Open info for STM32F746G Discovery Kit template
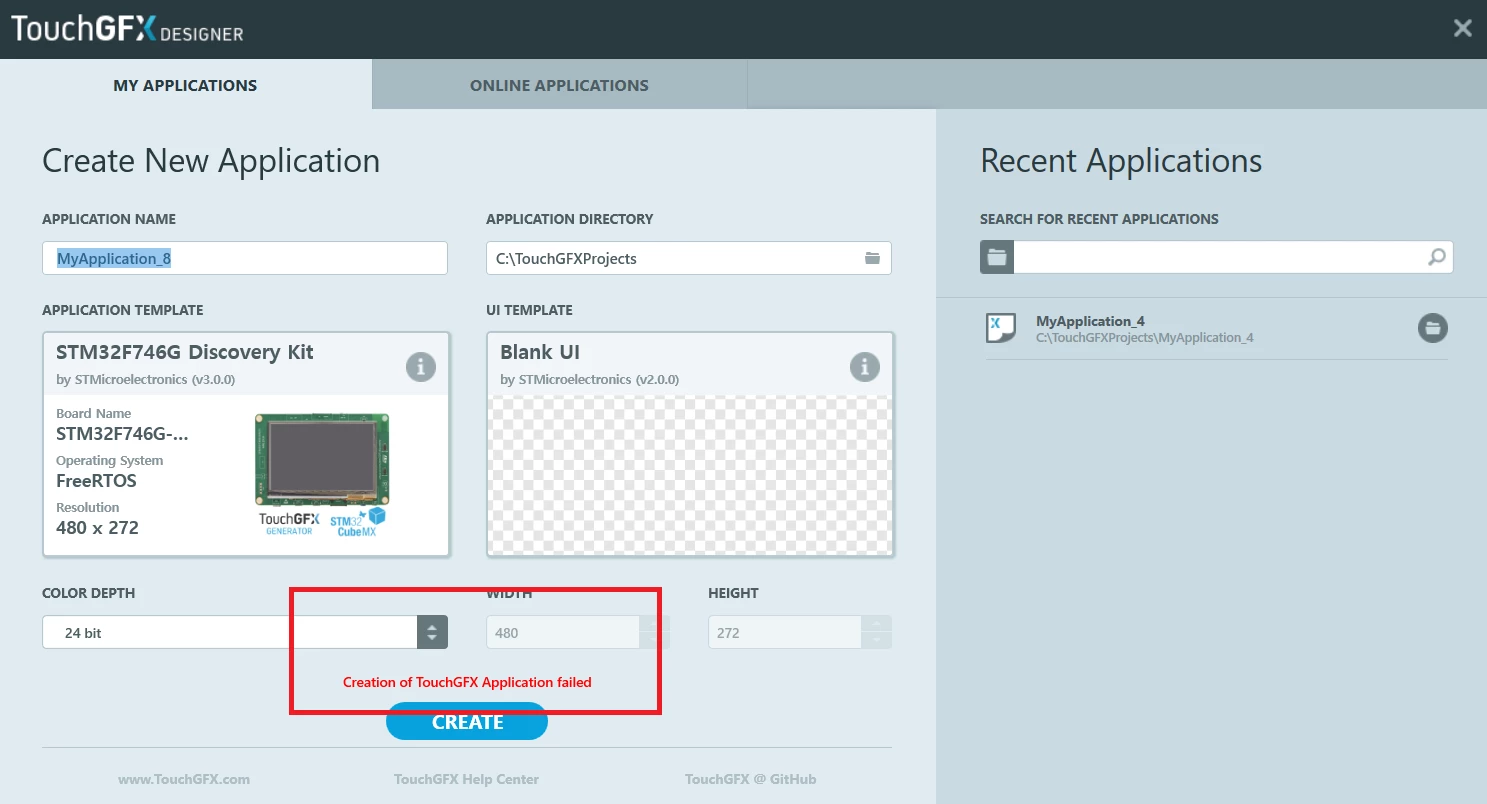 pos(421,367)
